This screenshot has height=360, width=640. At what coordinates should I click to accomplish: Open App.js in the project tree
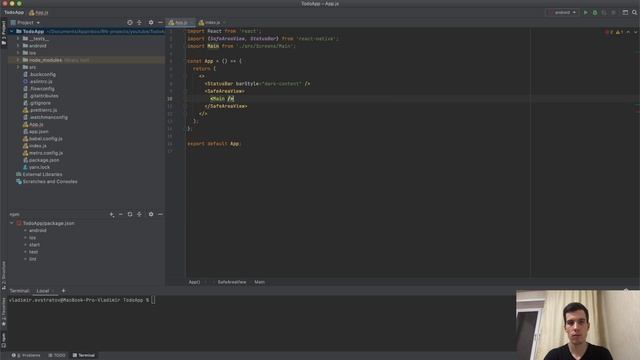(x=36, y=124)
